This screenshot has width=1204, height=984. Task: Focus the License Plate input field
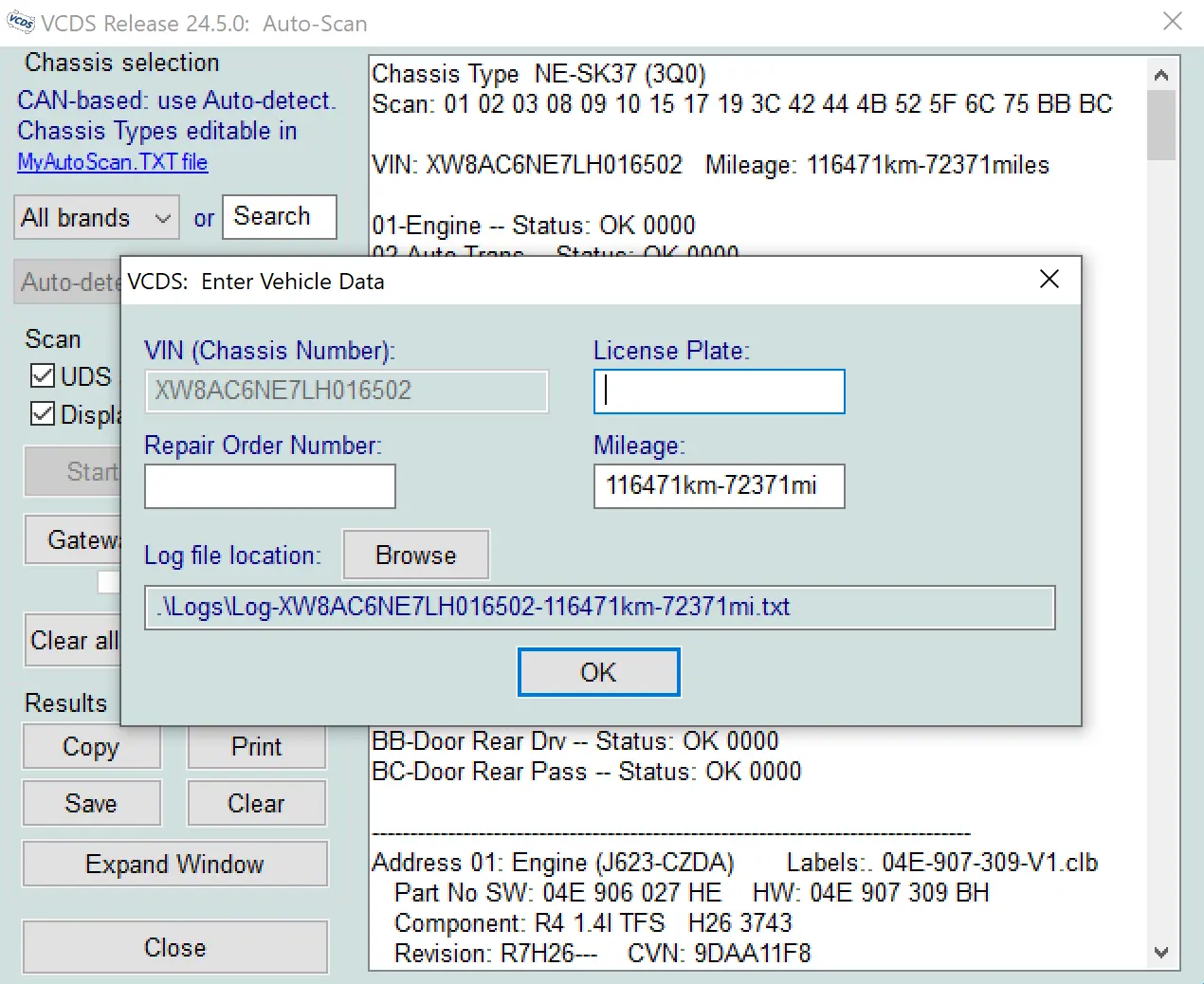click(x=719, y=392)
